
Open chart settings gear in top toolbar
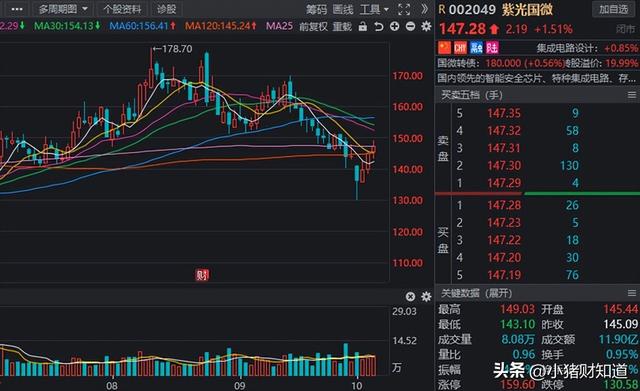tap(426, 27)
